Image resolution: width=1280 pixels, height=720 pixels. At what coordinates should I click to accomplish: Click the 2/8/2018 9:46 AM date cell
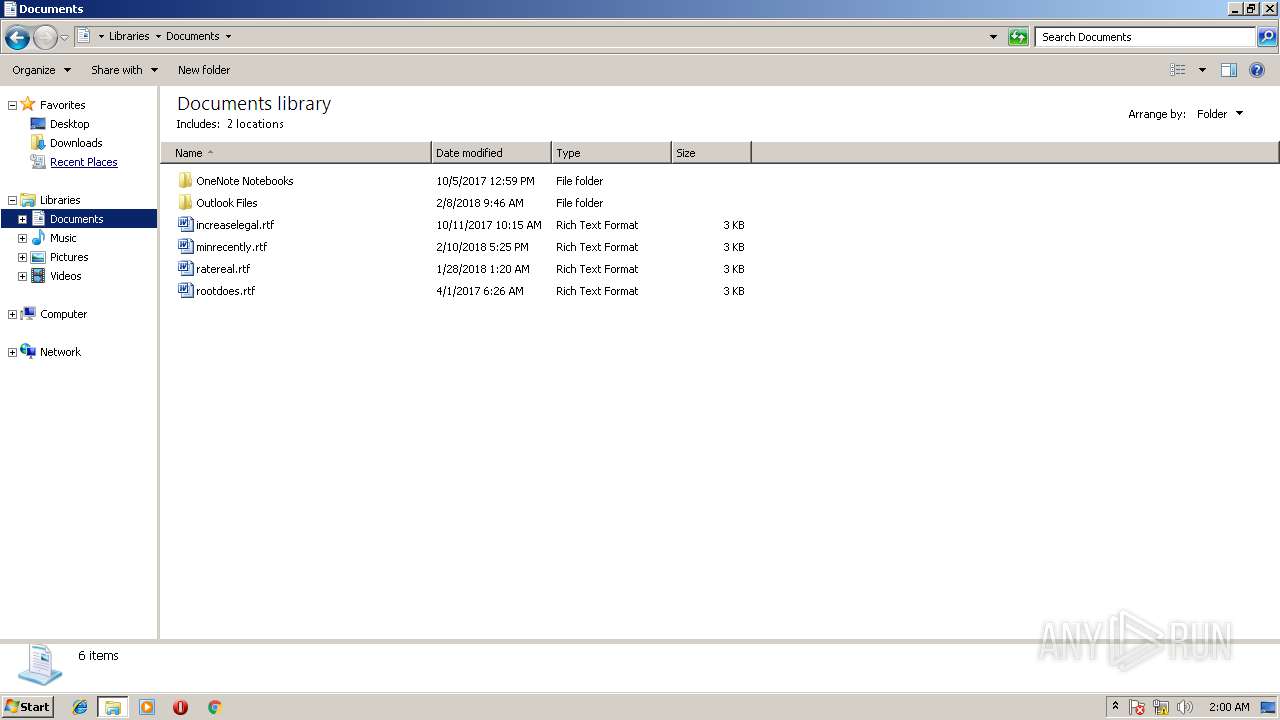coord(480,203)
